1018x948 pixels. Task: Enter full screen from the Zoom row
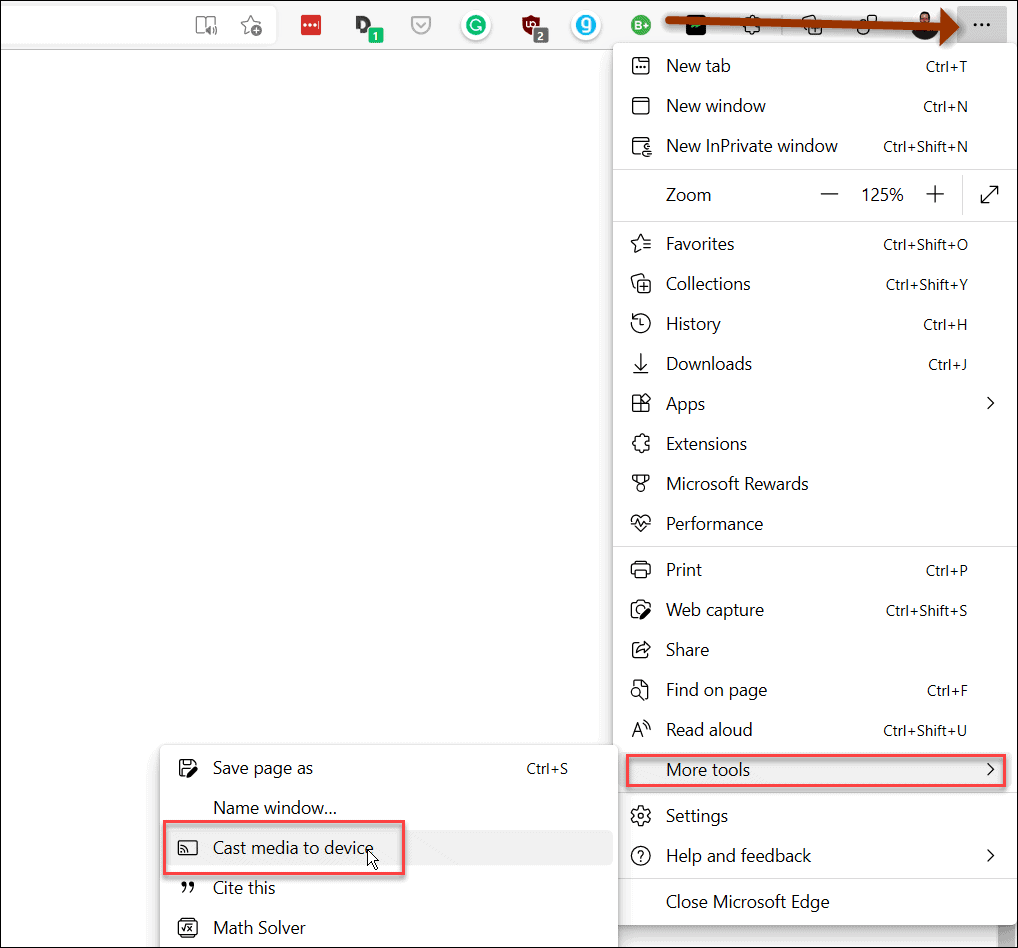click(989, 195)
